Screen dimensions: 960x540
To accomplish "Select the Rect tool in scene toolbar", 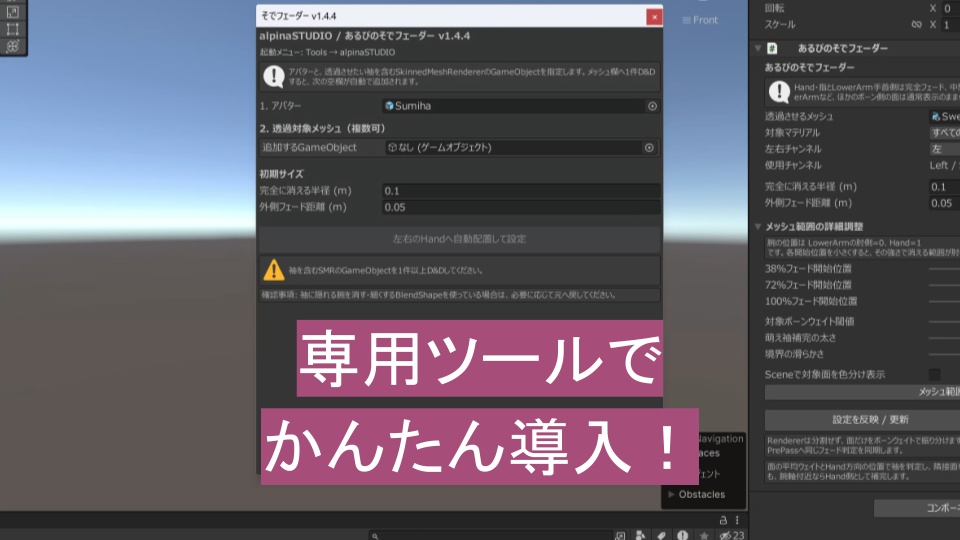I will tap(12, 29).
